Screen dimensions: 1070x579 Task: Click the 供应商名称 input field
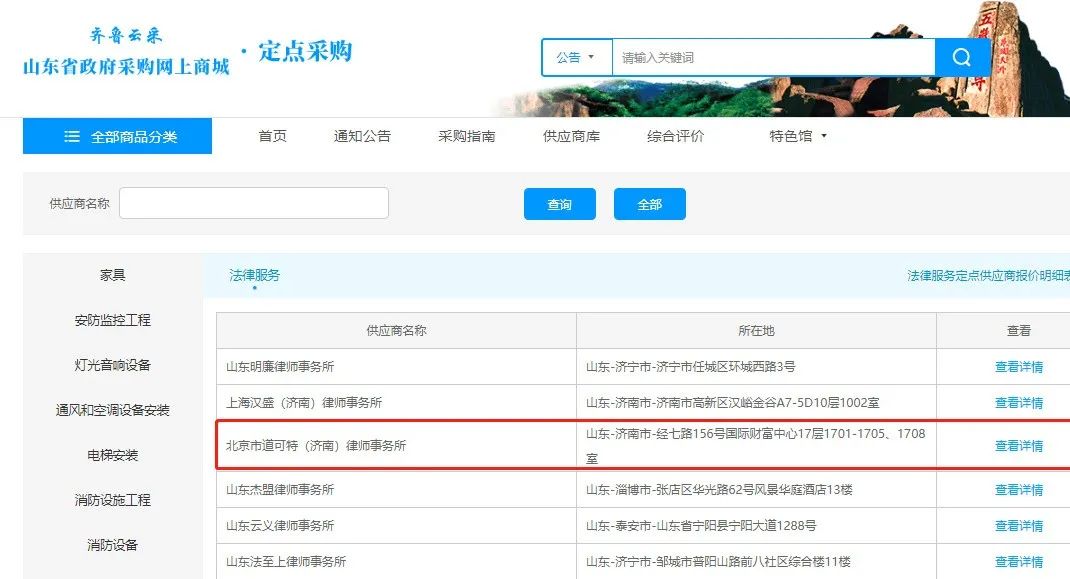pos(253,202)
